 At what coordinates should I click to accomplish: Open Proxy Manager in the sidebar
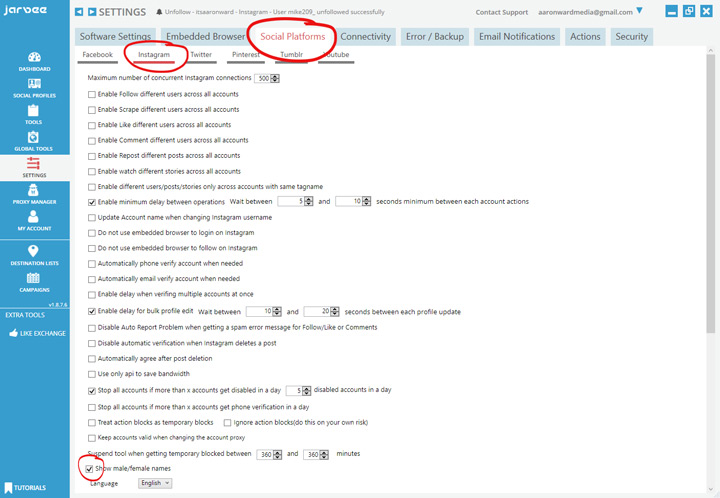point(34,194)
